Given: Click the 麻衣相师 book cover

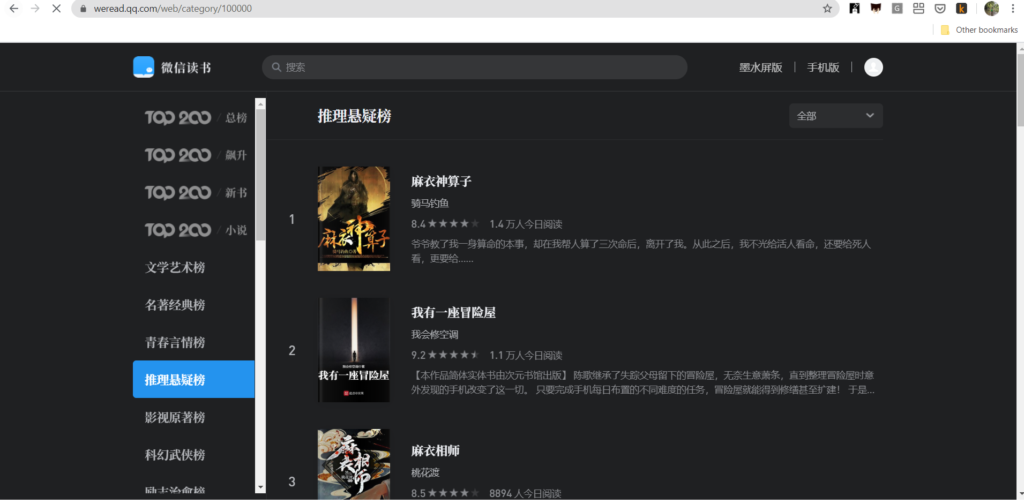Looking at the screenshot, I should pos(354,464).
